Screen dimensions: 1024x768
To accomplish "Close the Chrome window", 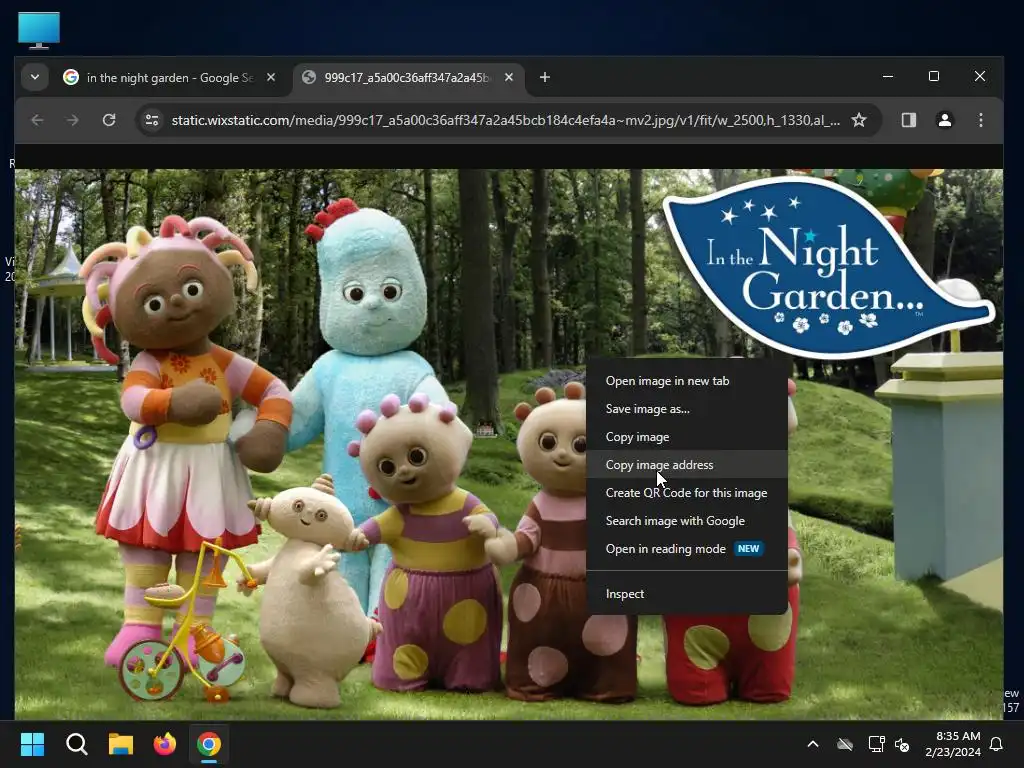I will [x=980, y=76].
